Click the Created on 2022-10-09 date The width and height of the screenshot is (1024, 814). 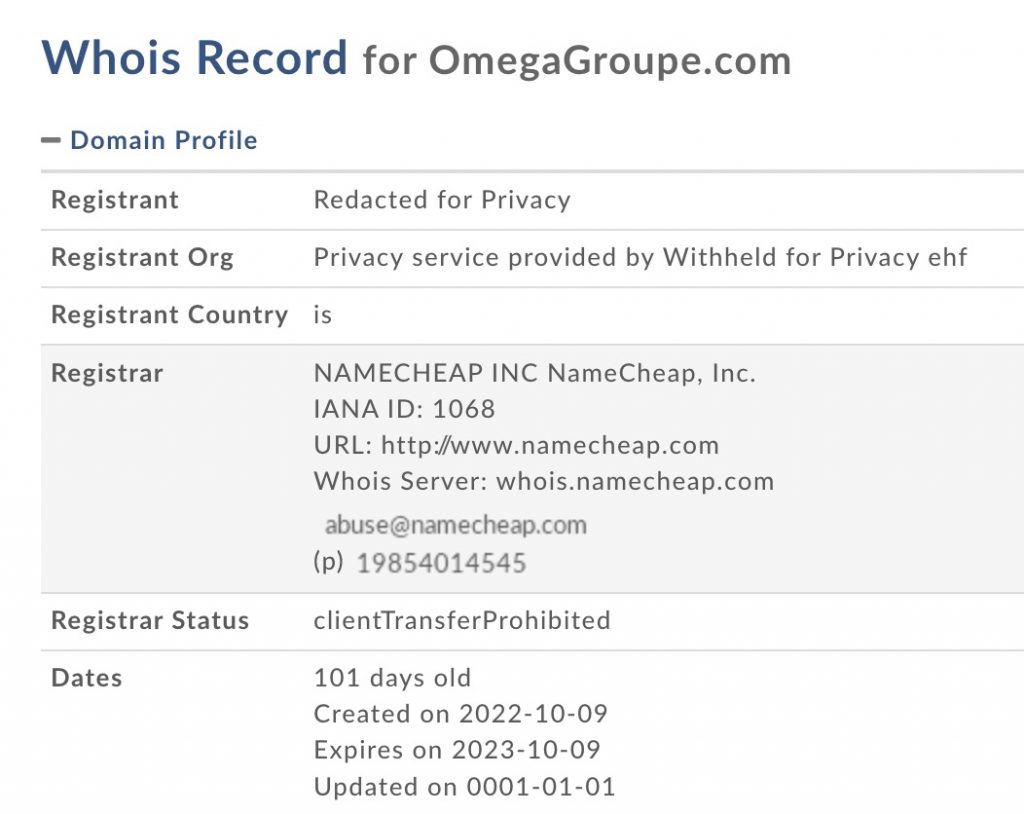[460, 714]
